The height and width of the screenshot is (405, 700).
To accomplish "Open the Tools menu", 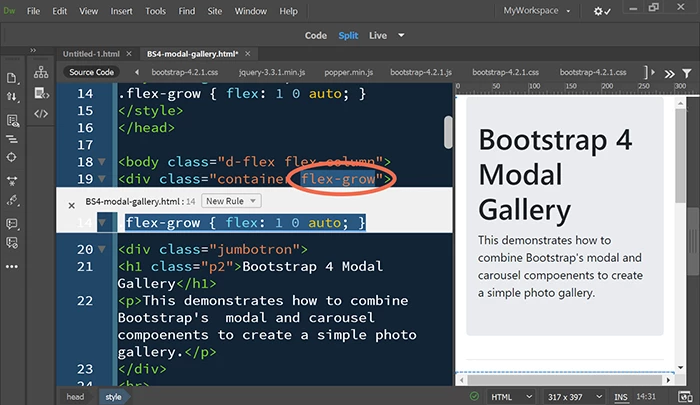I will 155,11.
